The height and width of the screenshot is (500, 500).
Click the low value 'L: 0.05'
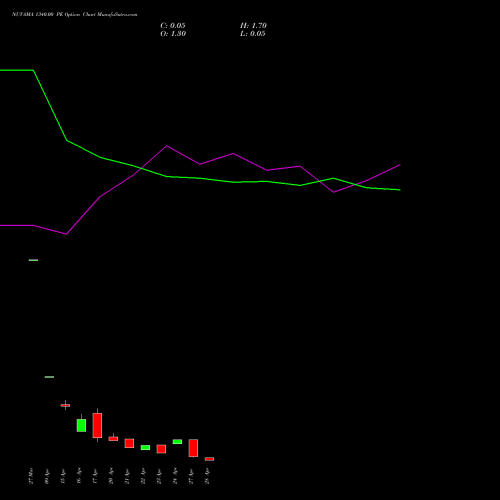point(253,34)
